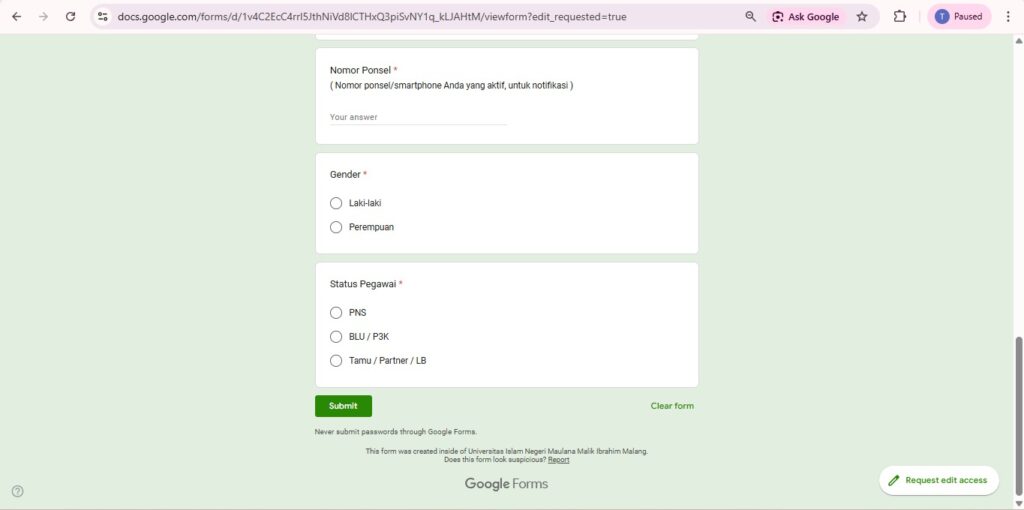Reload the page with the refresh icon
Screen dimensions: 1024x510
click(70, 16)
